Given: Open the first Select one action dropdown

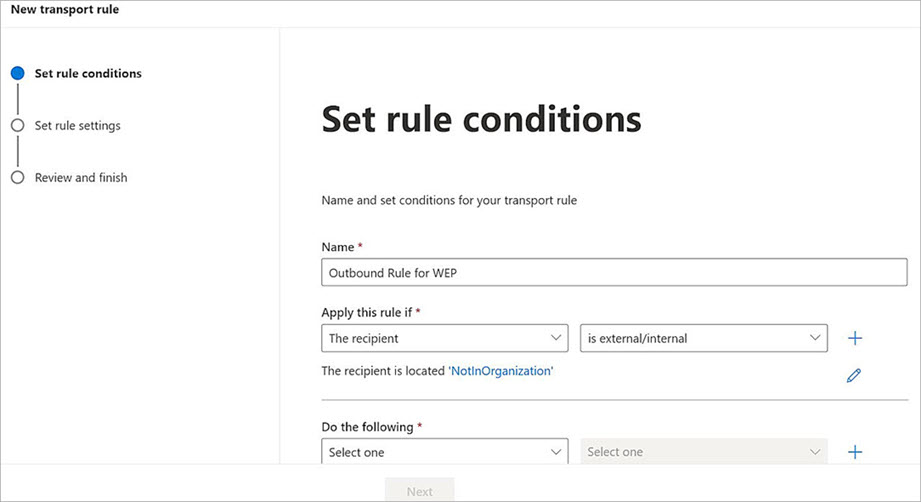Looking at the screenshot, I should [445, 452].
